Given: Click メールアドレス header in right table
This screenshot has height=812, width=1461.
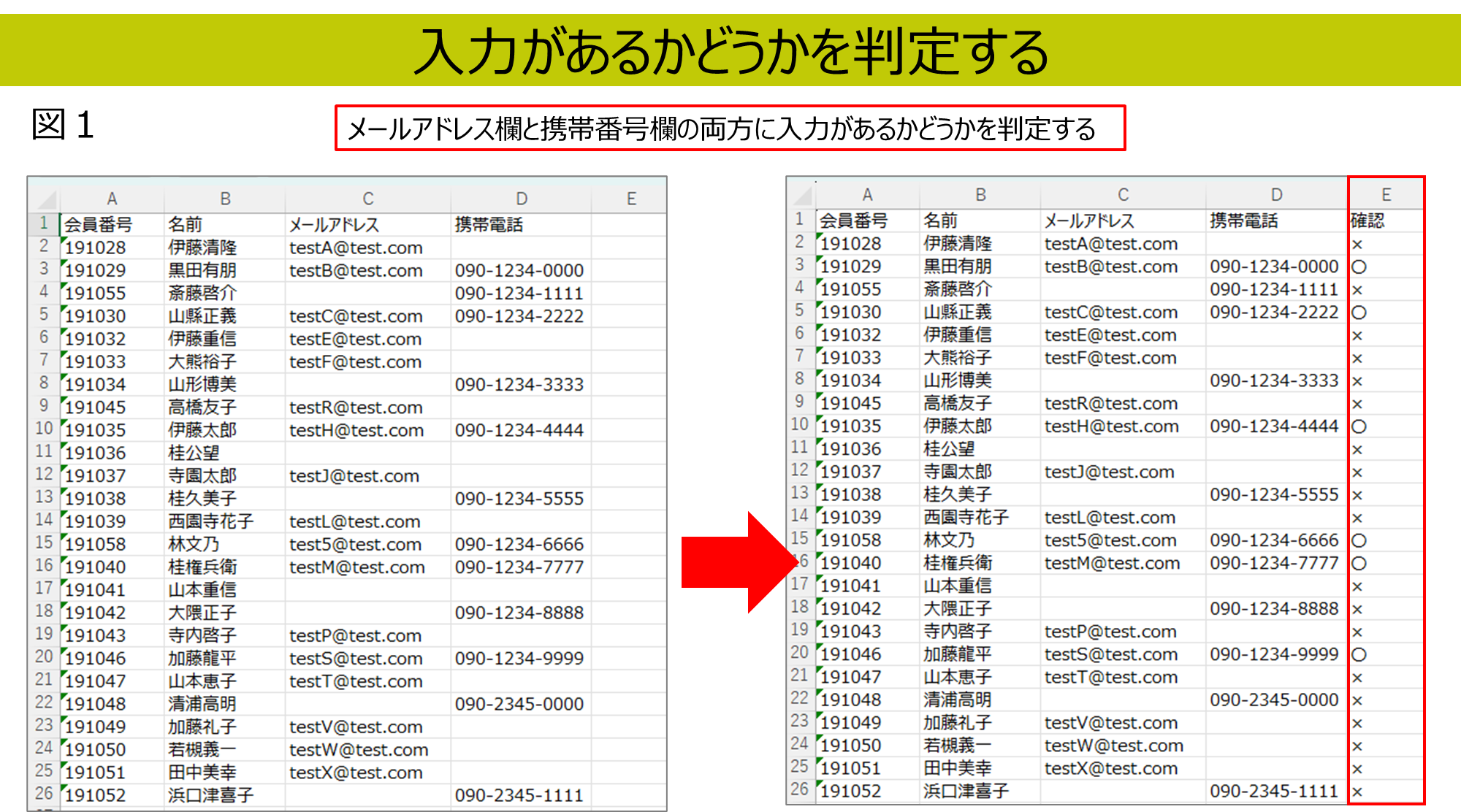Looking at the screenshot, I should (1088, 221).
